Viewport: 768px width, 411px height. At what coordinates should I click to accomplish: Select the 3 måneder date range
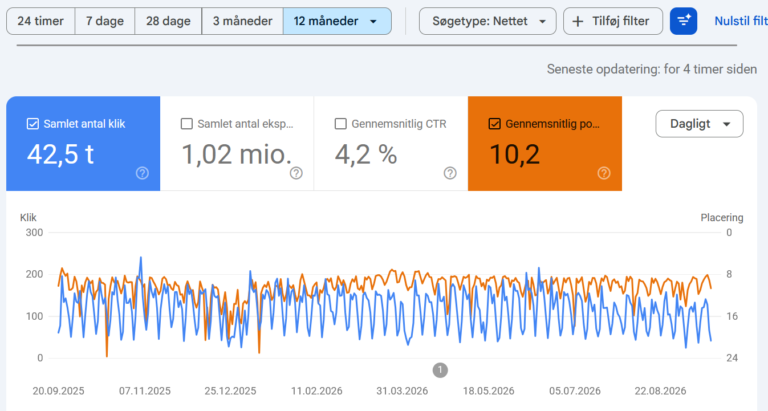click(242, 21)
